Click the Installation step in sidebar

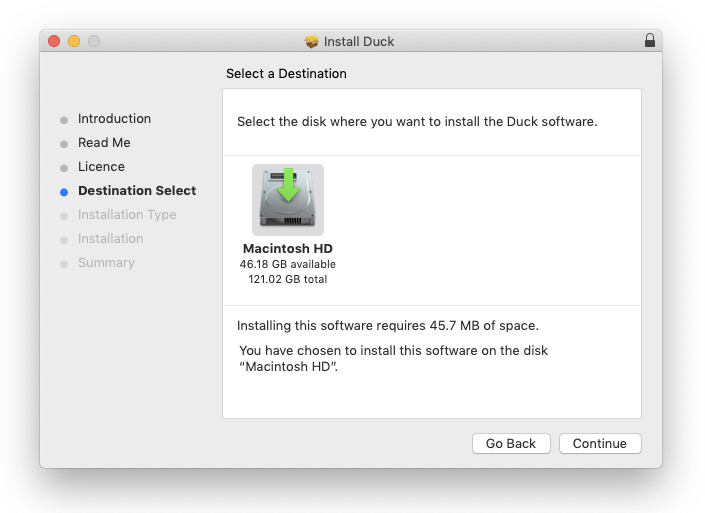[x=110, y=239]
